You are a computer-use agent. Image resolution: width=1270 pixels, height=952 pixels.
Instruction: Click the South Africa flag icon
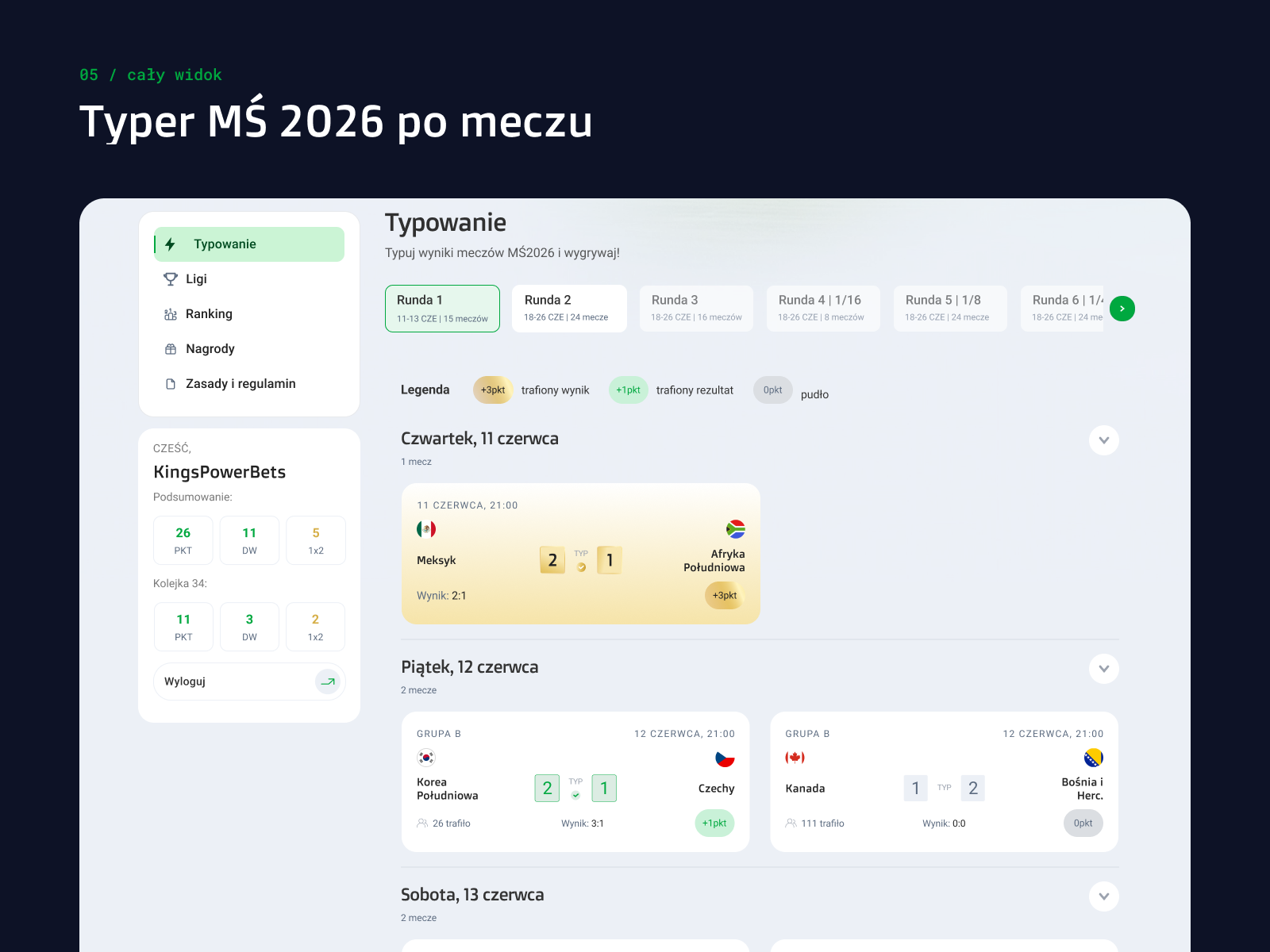735,529
